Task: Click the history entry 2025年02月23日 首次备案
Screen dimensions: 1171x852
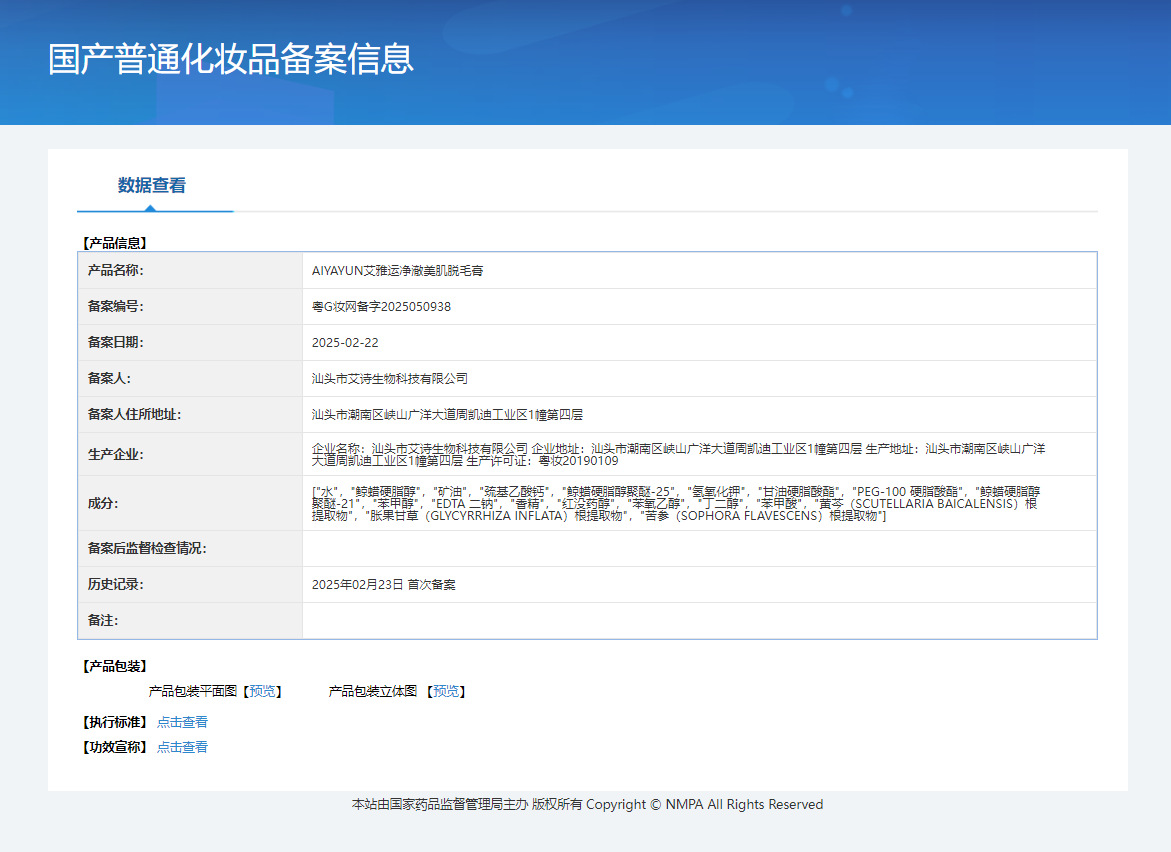Action: pyautogui.click(x=383, y=585)
